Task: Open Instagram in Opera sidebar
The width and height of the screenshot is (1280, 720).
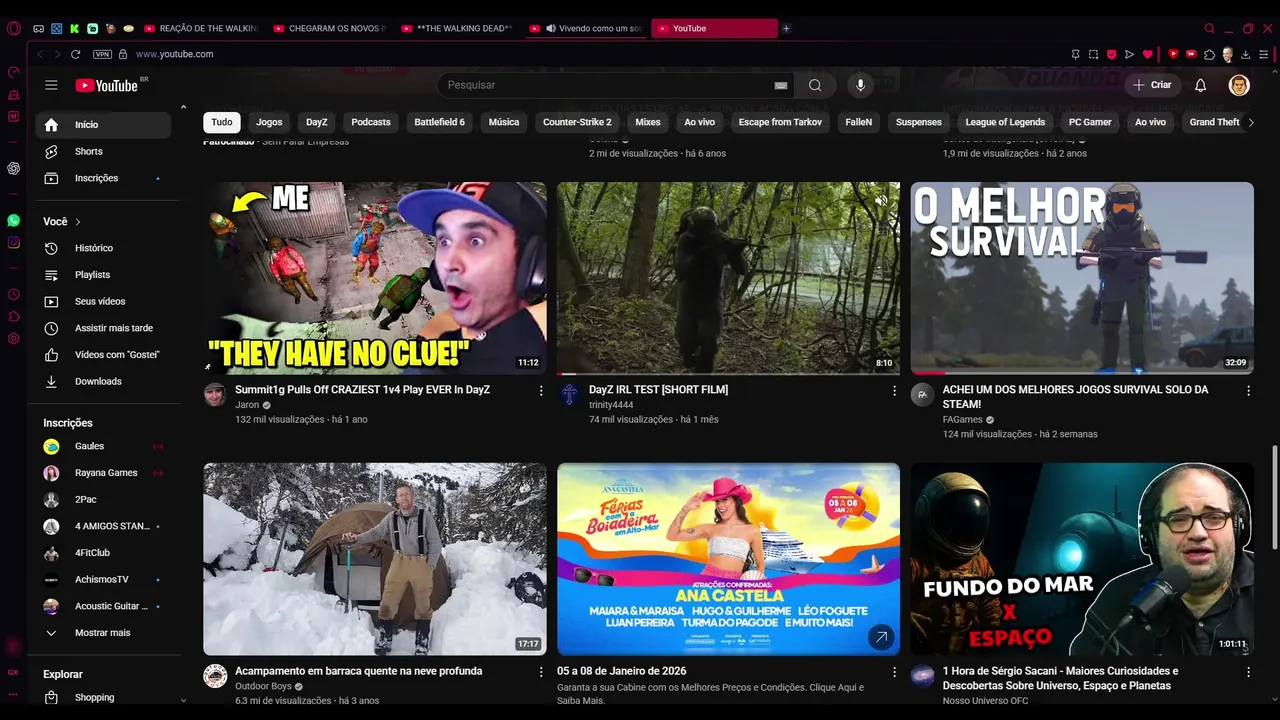Action: [13, 243]
